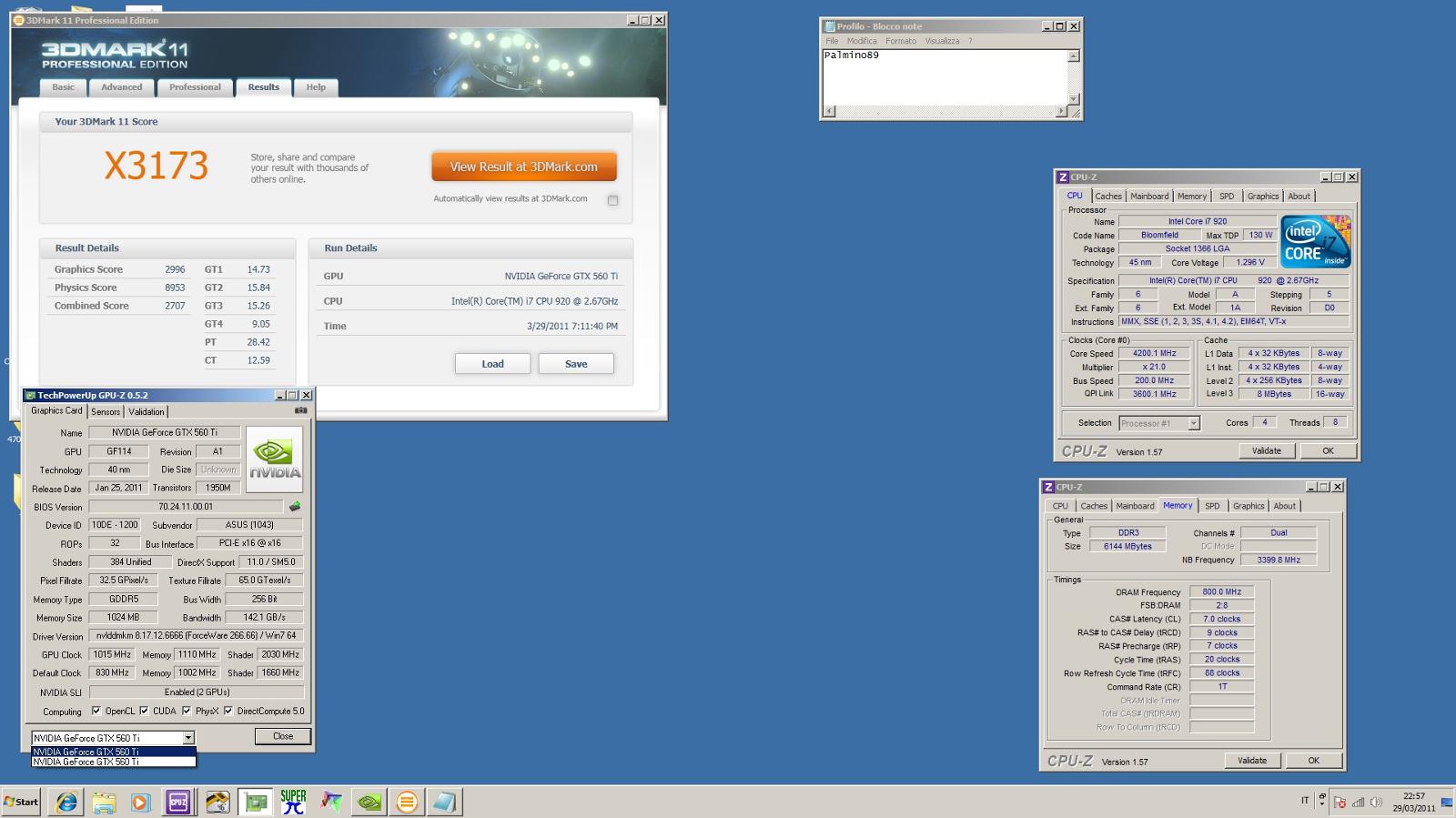Click the 3DMark 11 title bar icon

tap(19, 20)
